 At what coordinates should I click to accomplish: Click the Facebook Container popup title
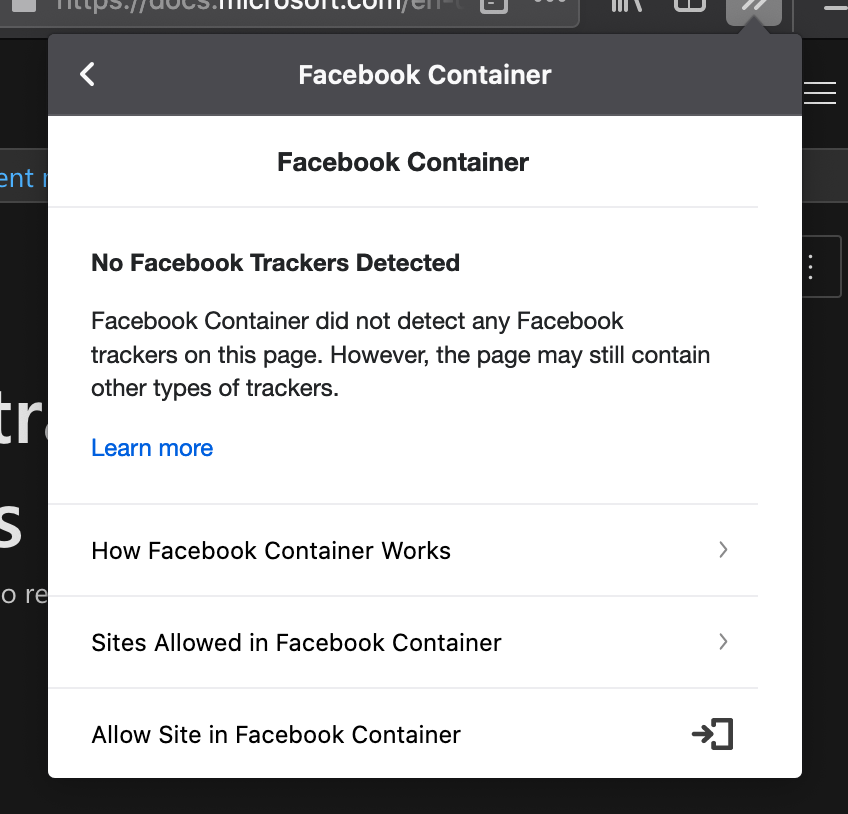424,74
